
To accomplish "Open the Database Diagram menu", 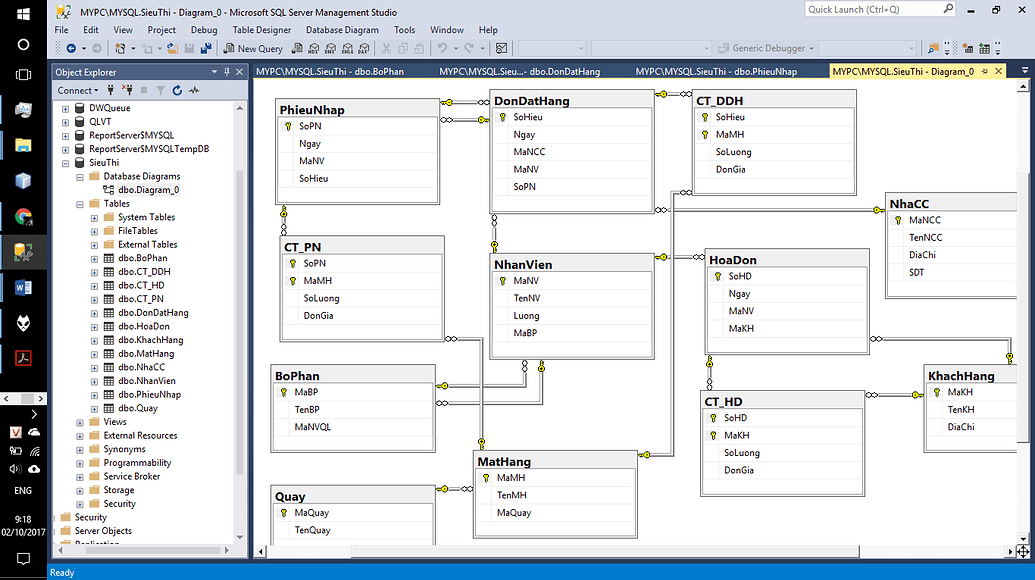I will point(342,30).
